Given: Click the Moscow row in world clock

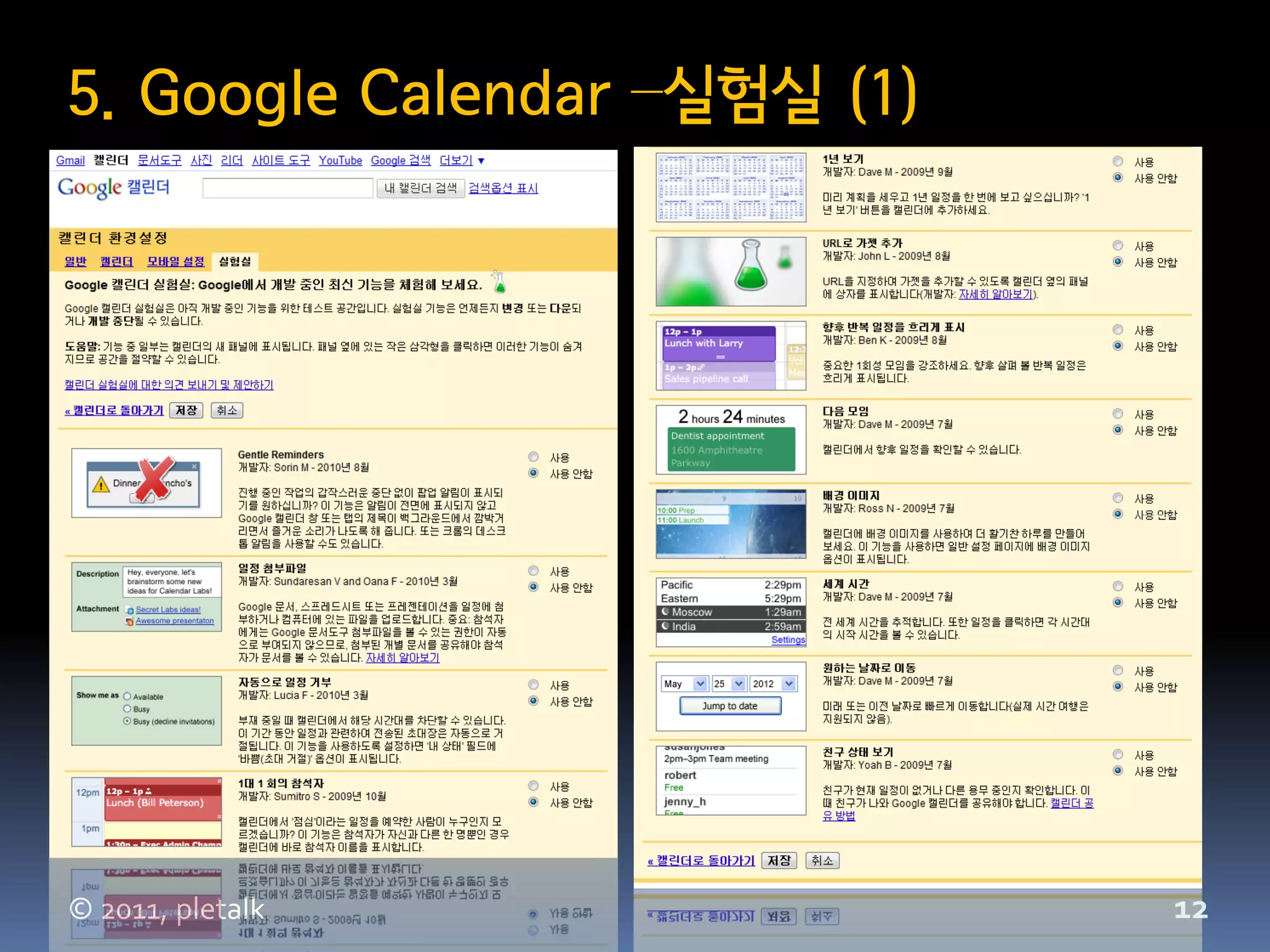Looking at the screenshot, I should (x=731, y=612).
